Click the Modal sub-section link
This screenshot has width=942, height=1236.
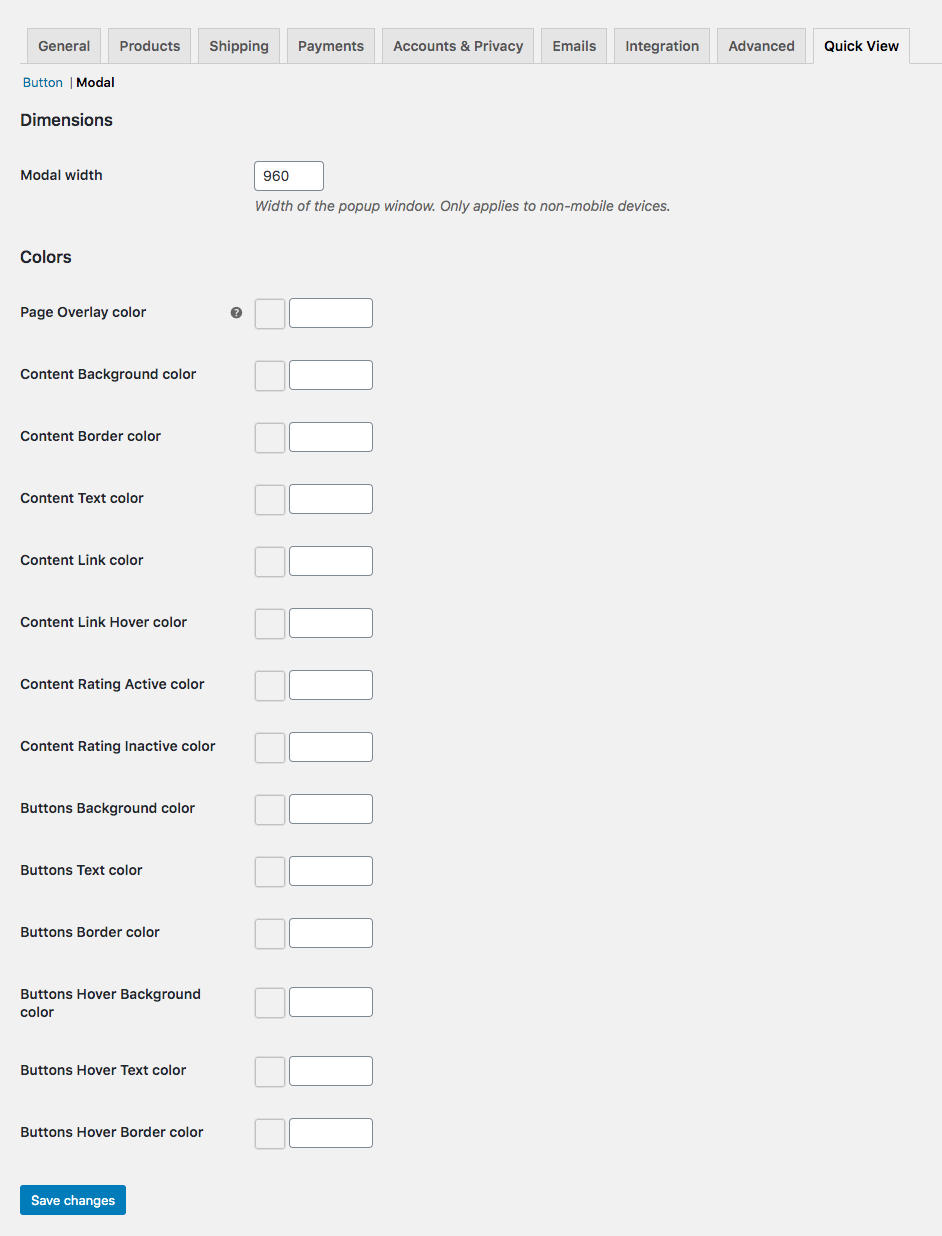click(95, 83)
